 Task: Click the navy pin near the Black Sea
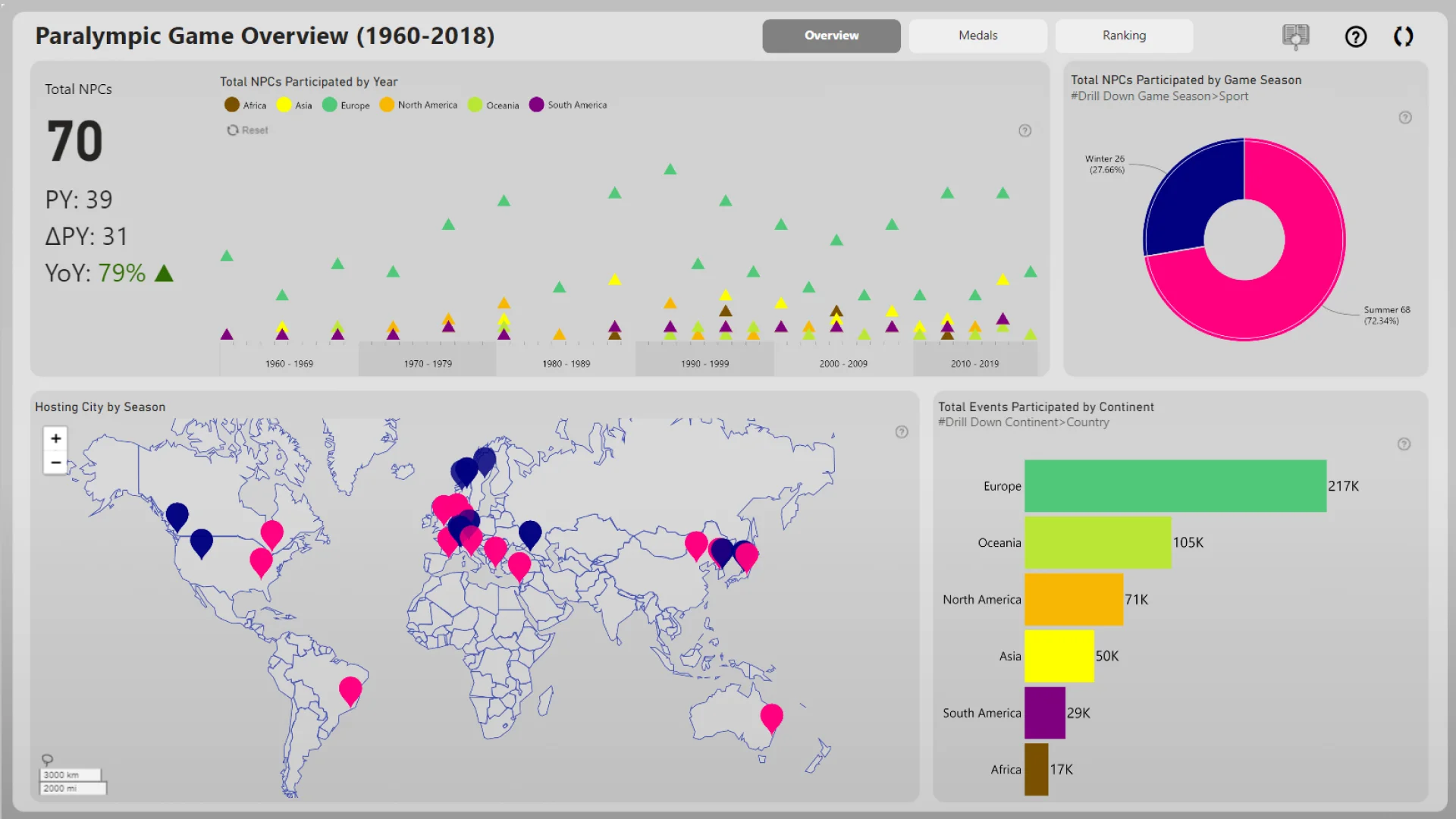click(x=530, y=533)
